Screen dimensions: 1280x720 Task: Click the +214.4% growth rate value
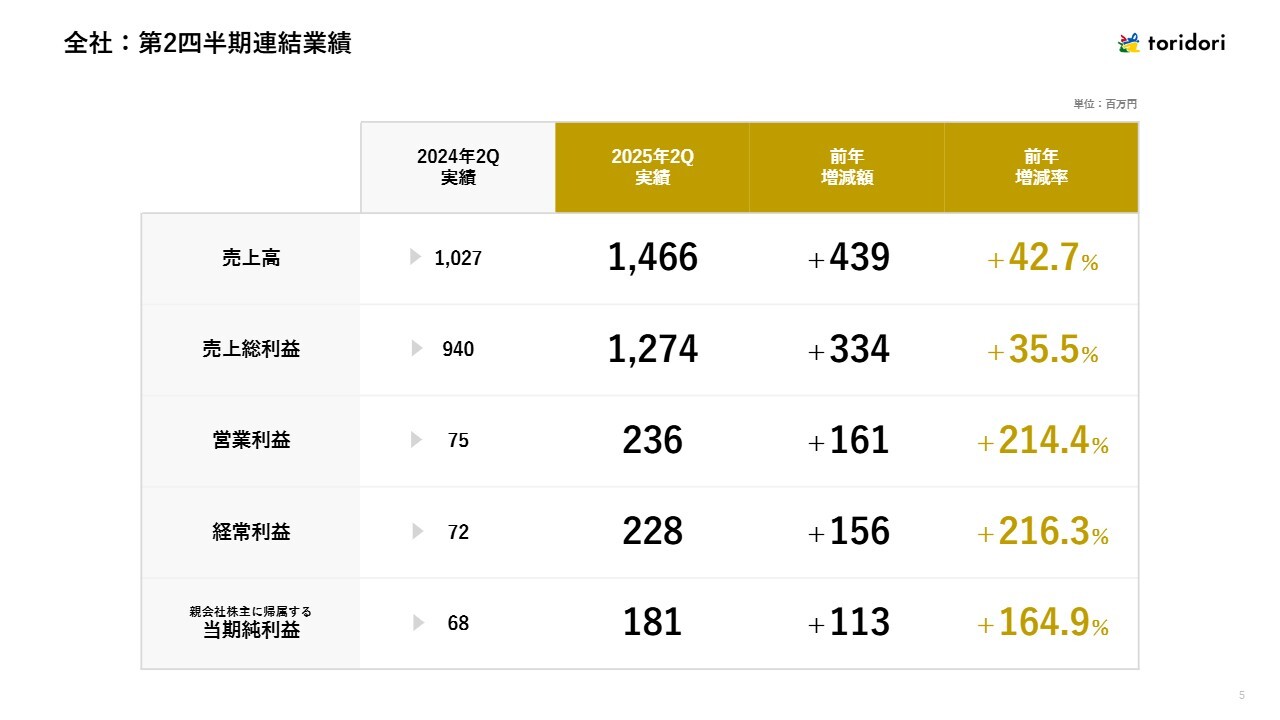[x=1043, y=441]
